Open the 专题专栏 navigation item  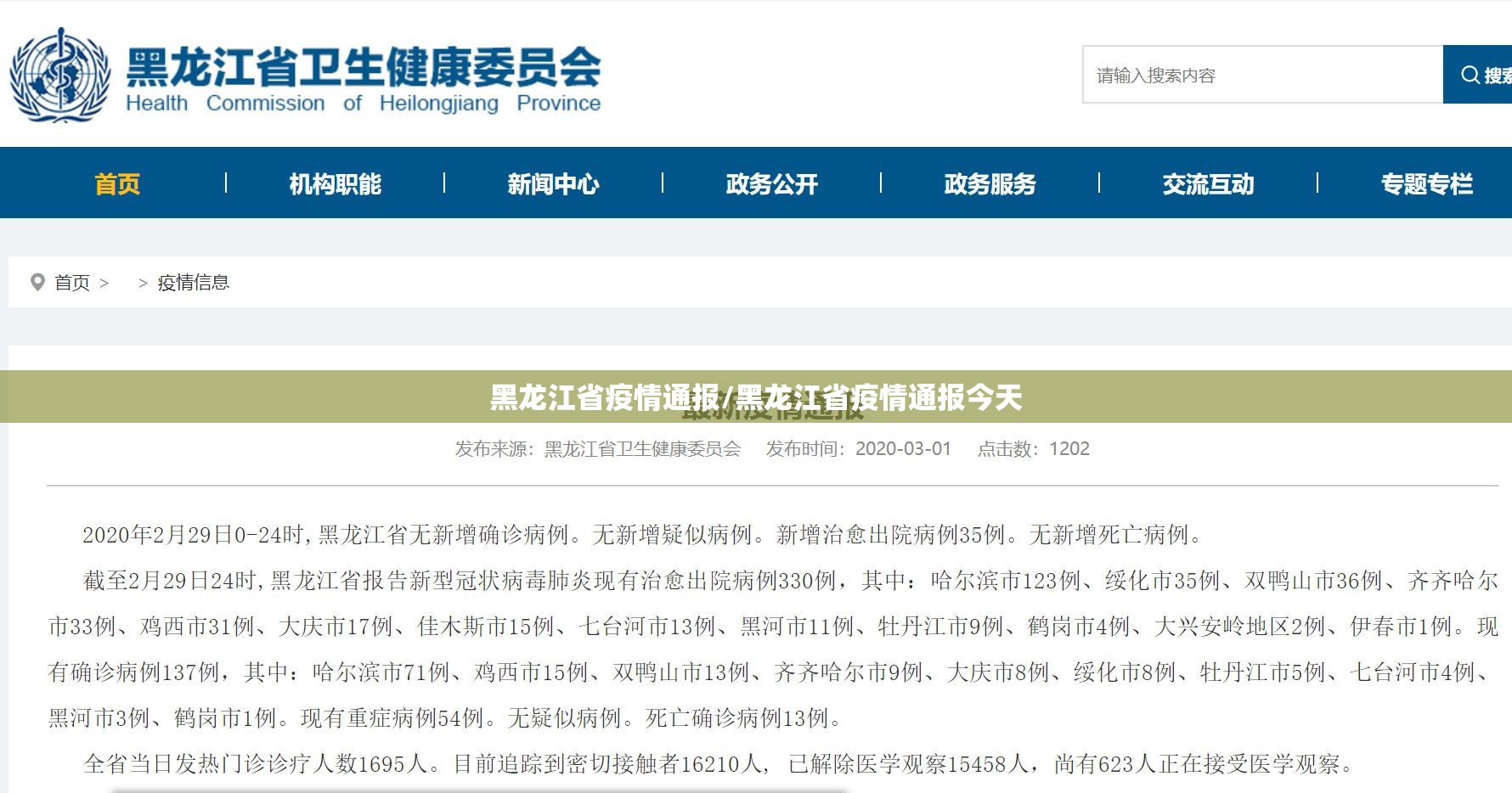tap(1426, 183)
